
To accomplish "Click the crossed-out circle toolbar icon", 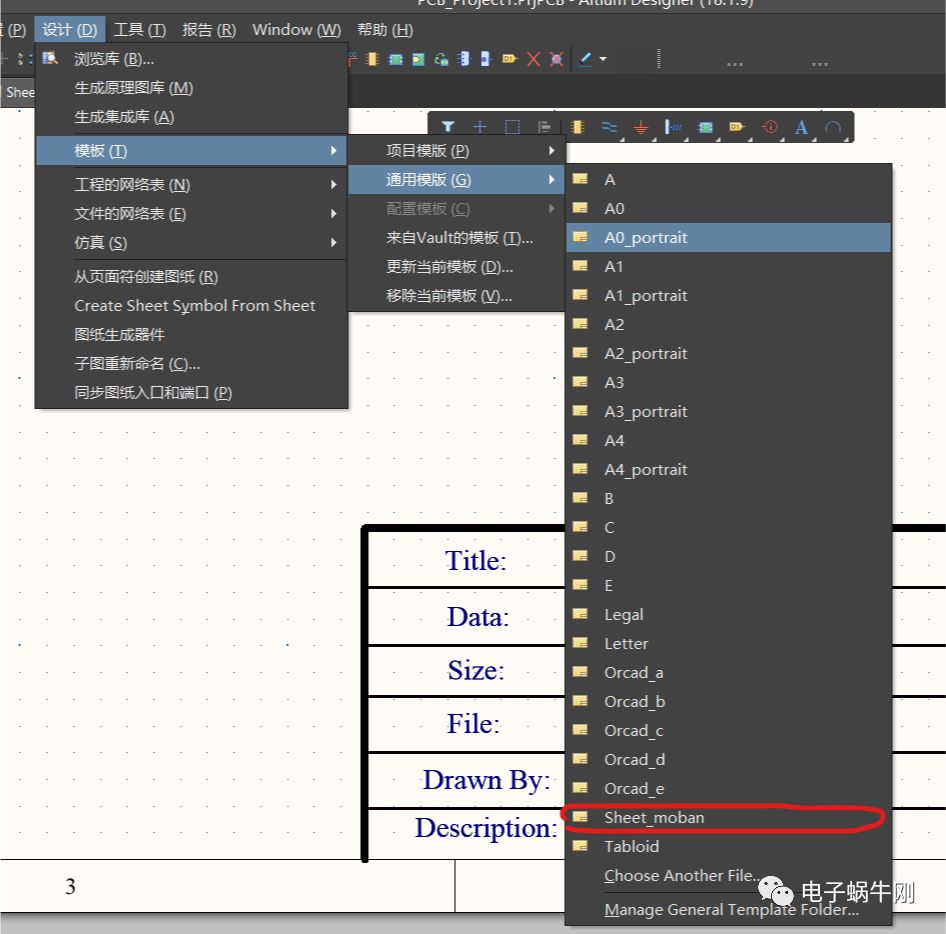I will click(x=556, y=59).
